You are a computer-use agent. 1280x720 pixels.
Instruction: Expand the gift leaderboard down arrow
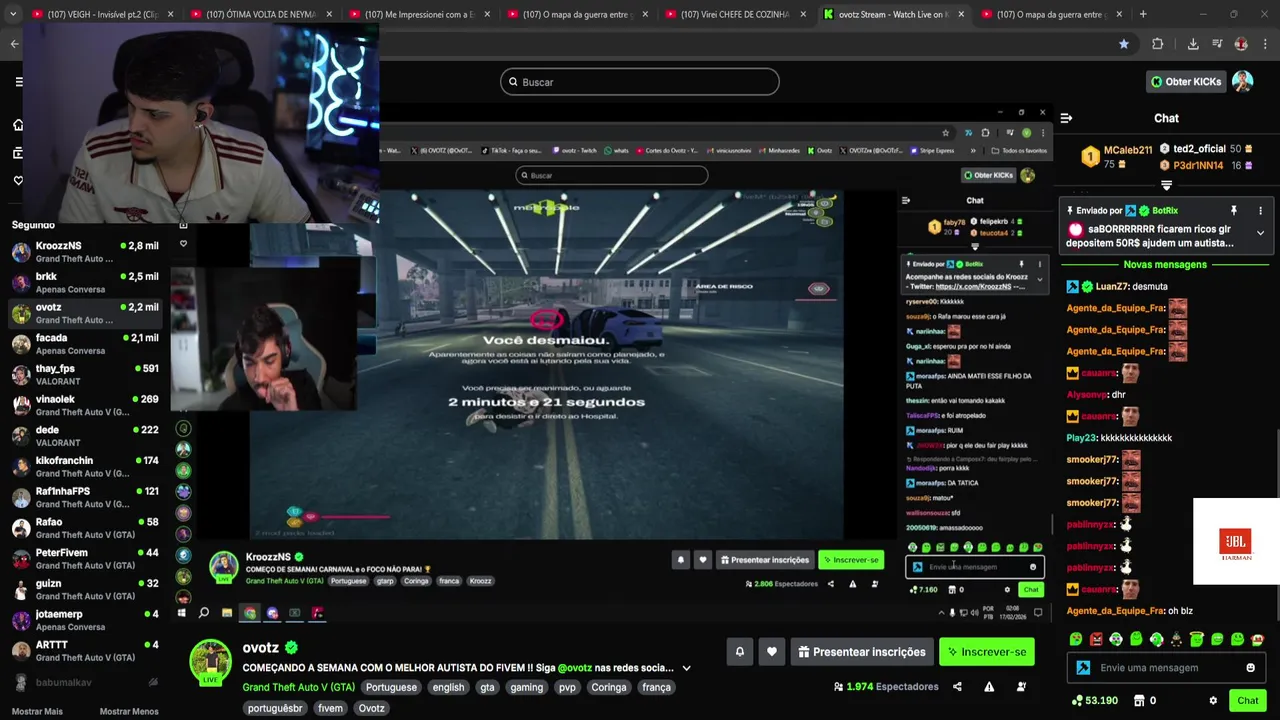[x=1166, y=186]
